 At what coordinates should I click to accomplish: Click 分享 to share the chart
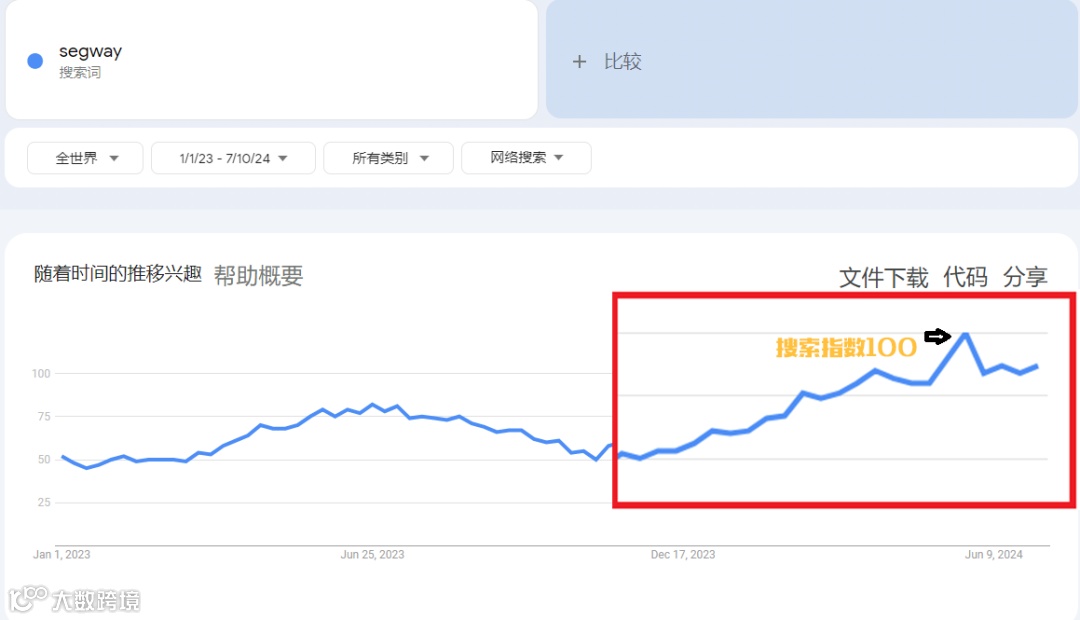tap(1025, 277)
